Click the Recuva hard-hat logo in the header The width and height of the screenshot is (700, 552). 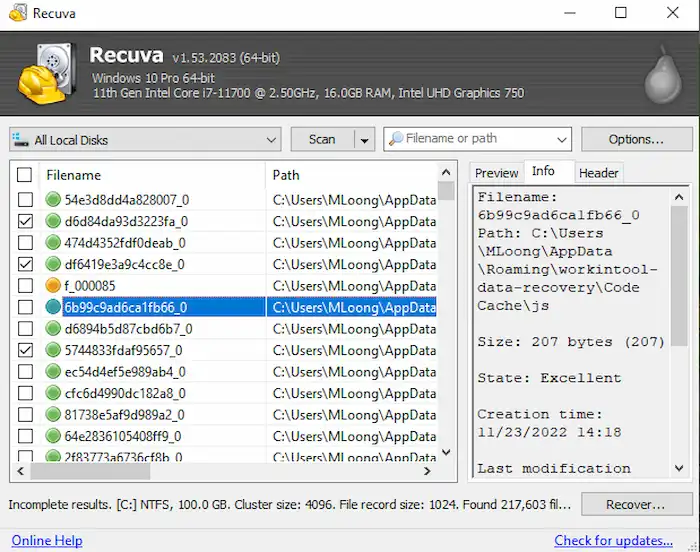pyautogui.click(x=46, y=74)
